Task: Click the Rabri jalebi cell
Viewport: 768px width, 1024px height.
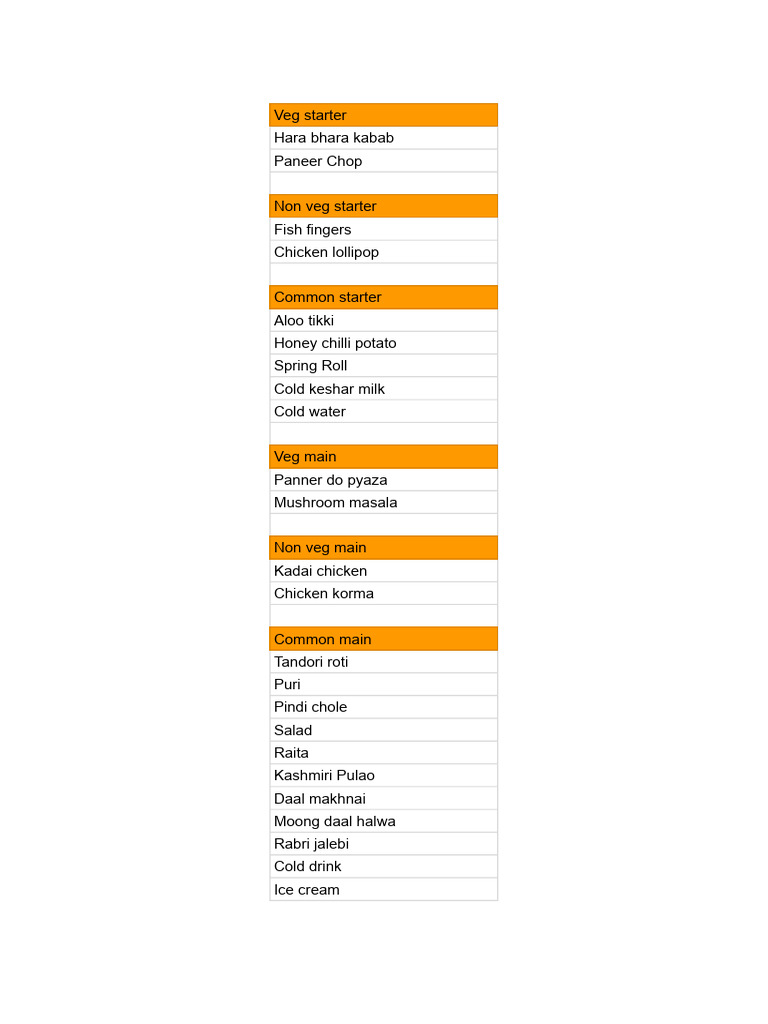Action: (383, 844)
